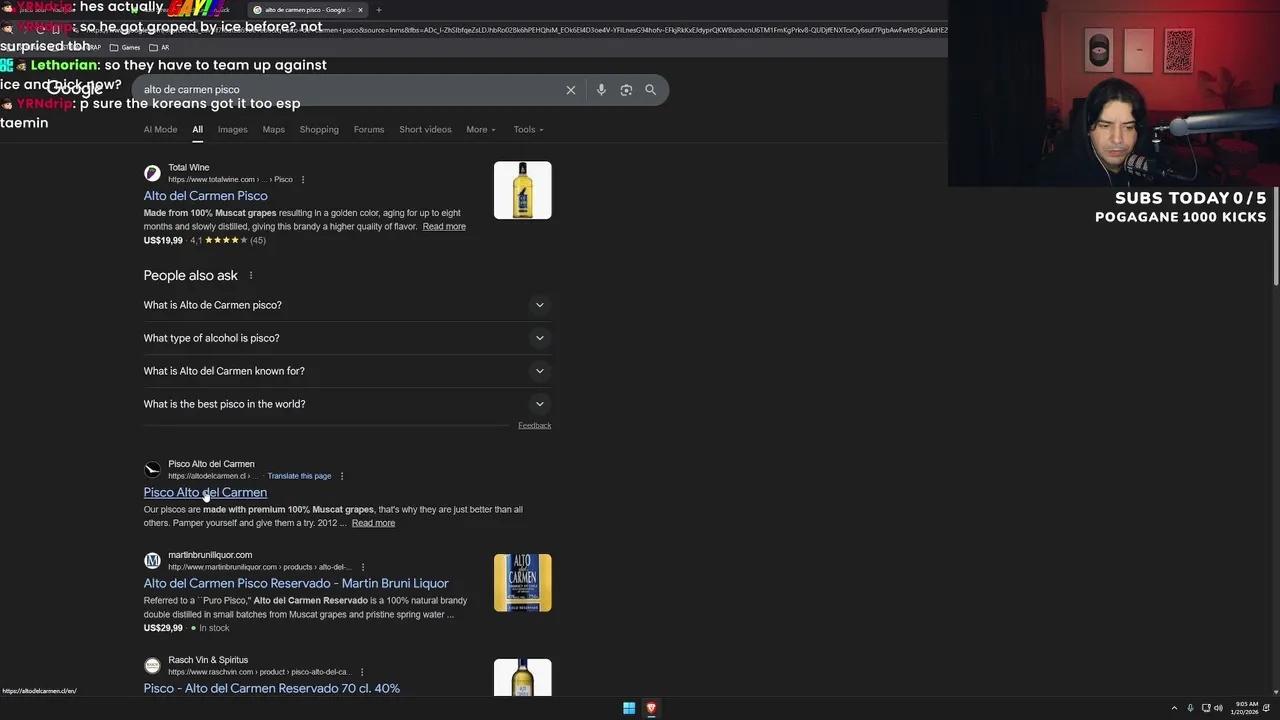Open the Total Wine bottle thumbnail
The height and width of the screenshot is (720, 1280).
(522, 190)
